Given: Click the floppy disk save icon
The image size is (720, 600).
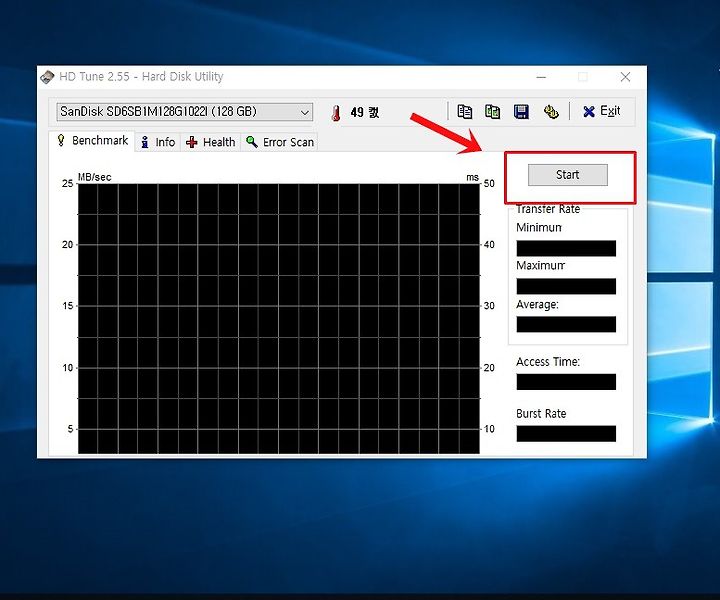Looking at the screenshot, I should click(x=521, y=112).
